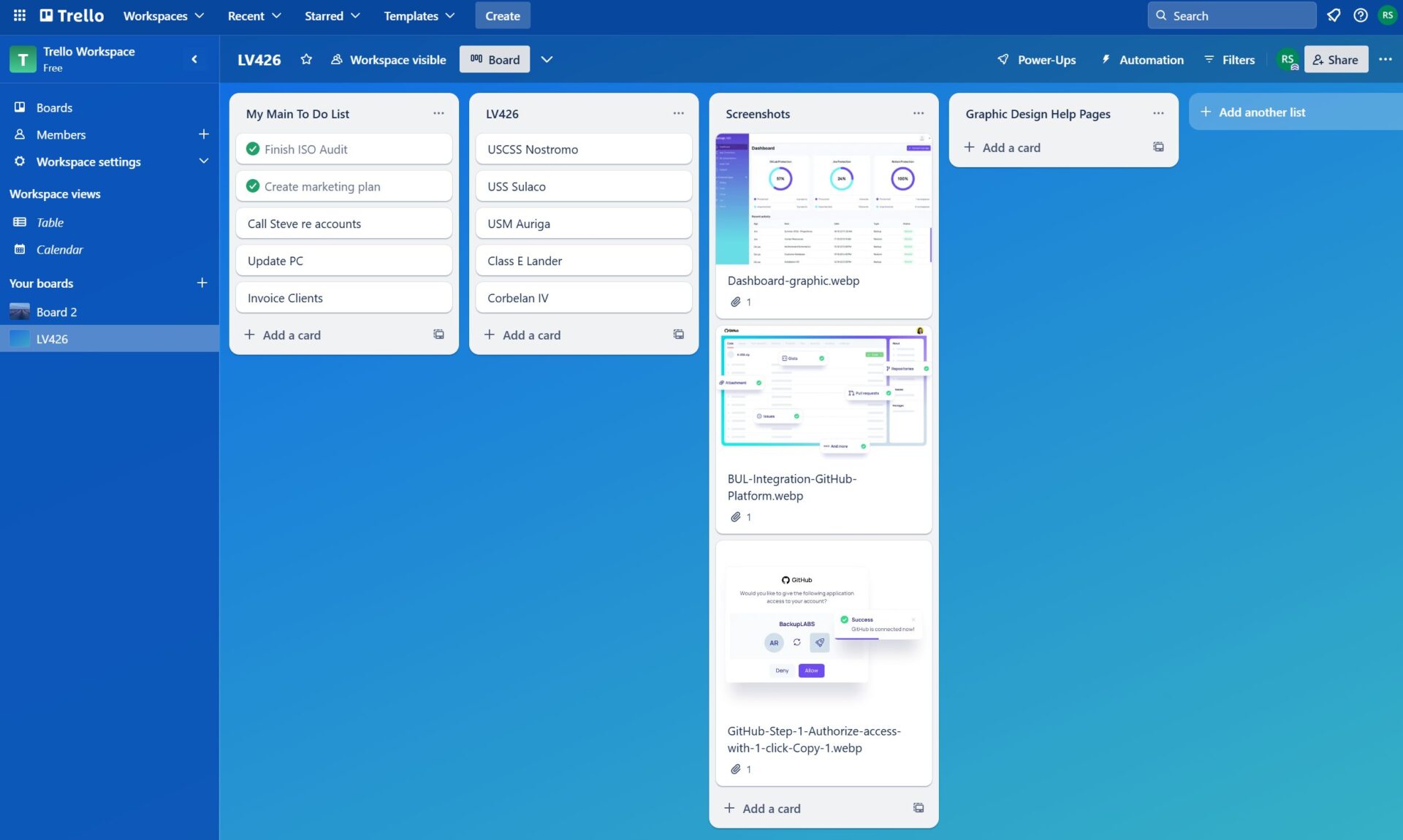This screenshot has height=840, width=1403.
Task: Open list actions for My Main To Do List
Action: (x=438, y=113)
